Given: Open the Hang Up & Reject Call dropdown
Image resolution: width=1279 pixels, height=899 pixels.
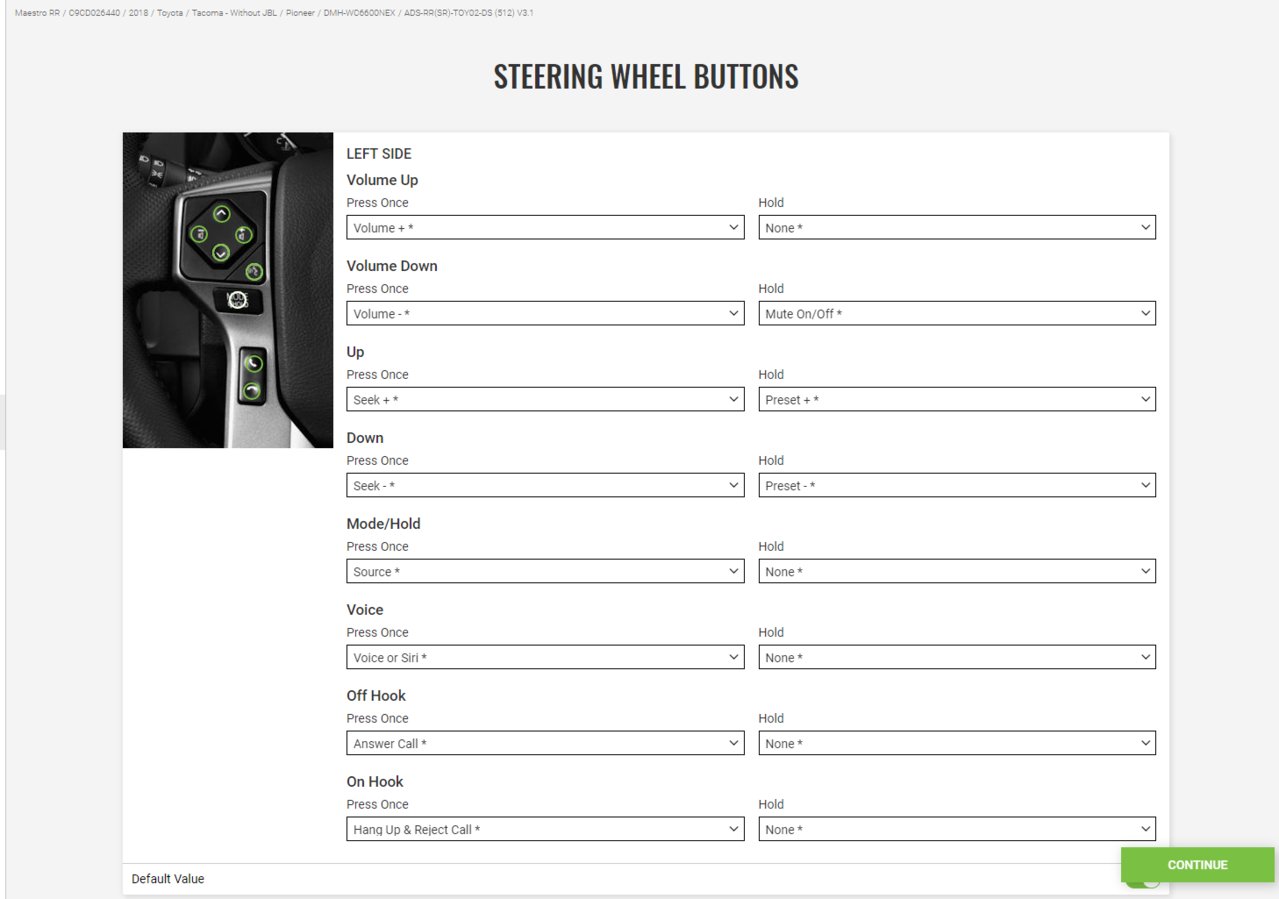Looking at the screenshot, I should pos(545,830).
